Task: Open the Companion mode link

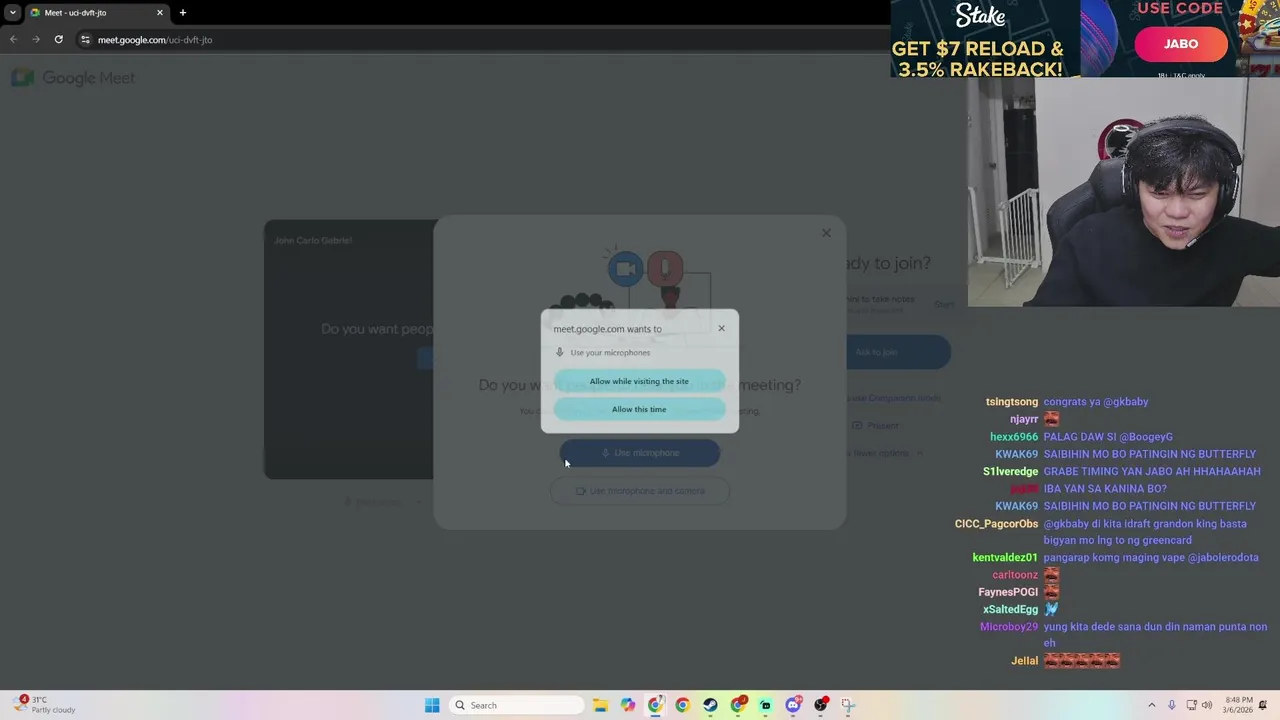Action: tap(893, 398)
